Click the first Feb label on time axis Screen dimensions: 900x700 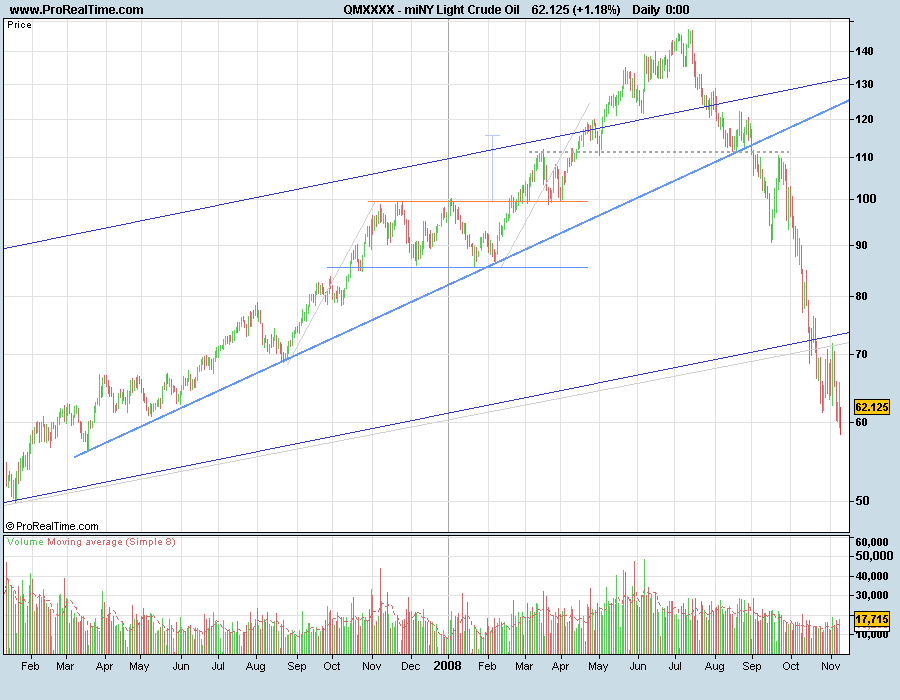pyautogui.click(x=30, y=666)
